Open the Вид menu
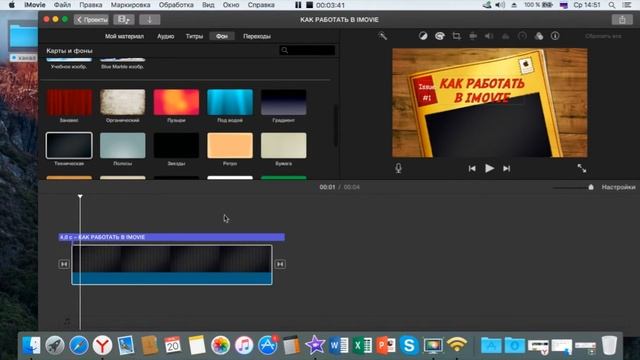This screenshot has height=360, width=640. click(x=208, y=5)
